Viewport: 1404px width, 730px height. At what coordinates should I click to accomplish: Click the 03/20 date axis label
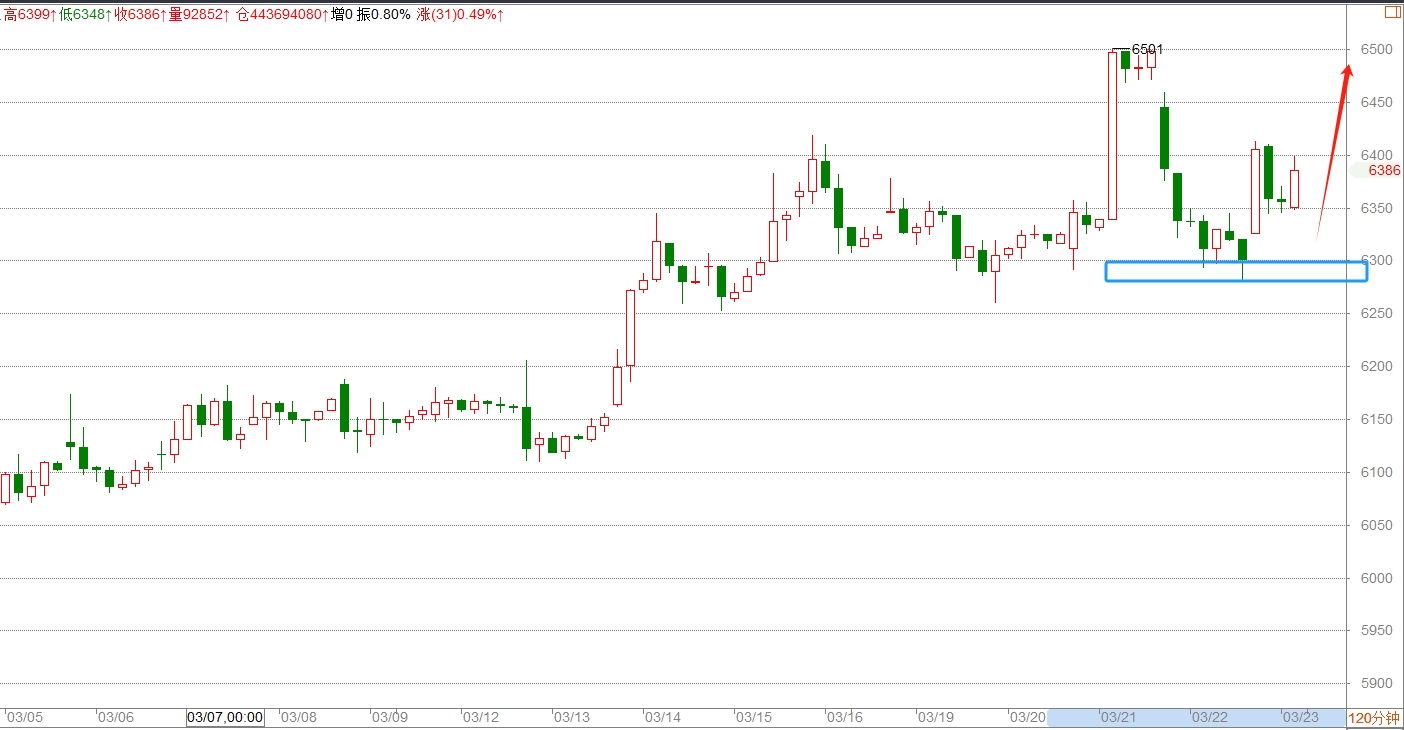coord(1028,718)
